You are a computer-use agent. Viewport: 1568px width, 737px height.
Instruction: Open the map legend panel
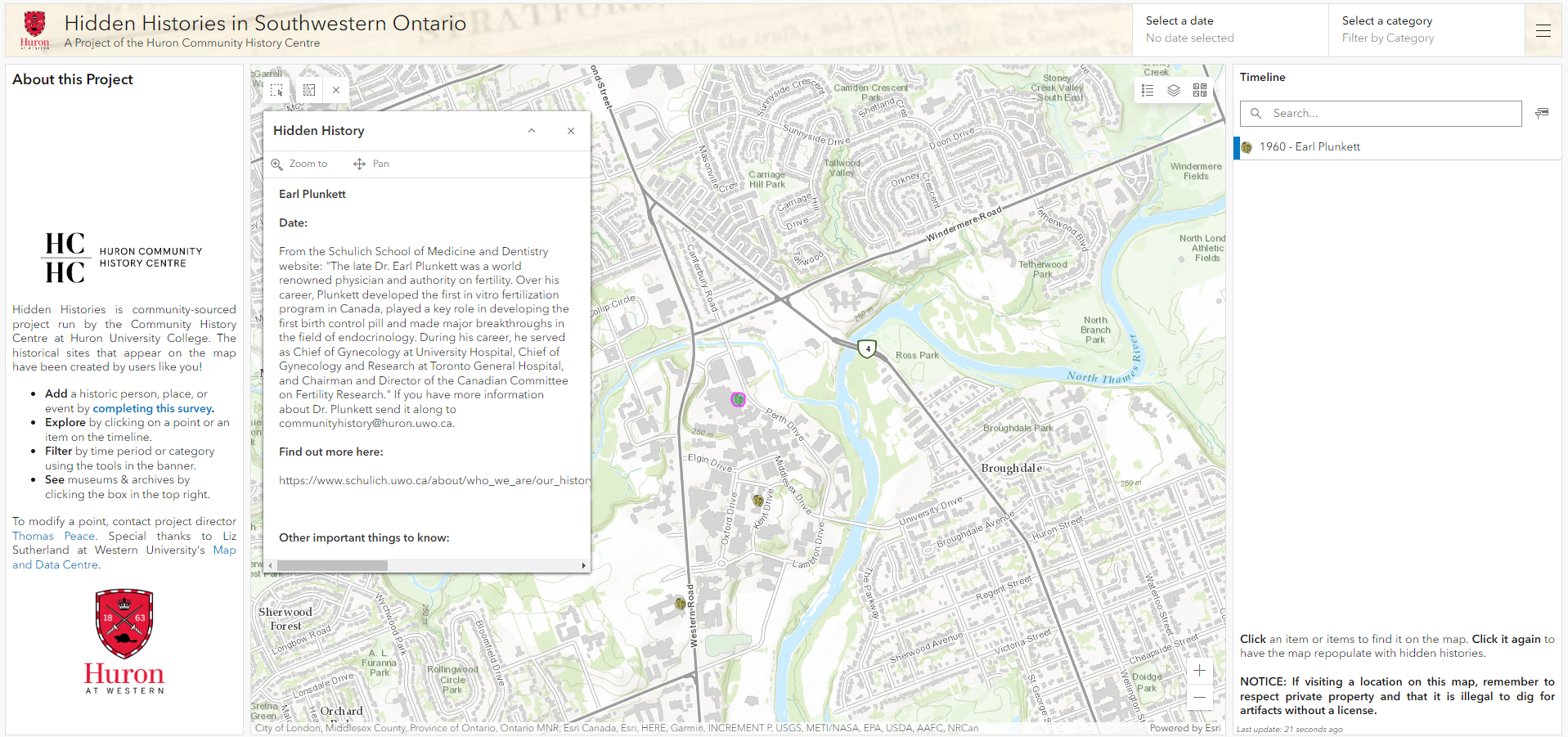tap(1148, 90)
